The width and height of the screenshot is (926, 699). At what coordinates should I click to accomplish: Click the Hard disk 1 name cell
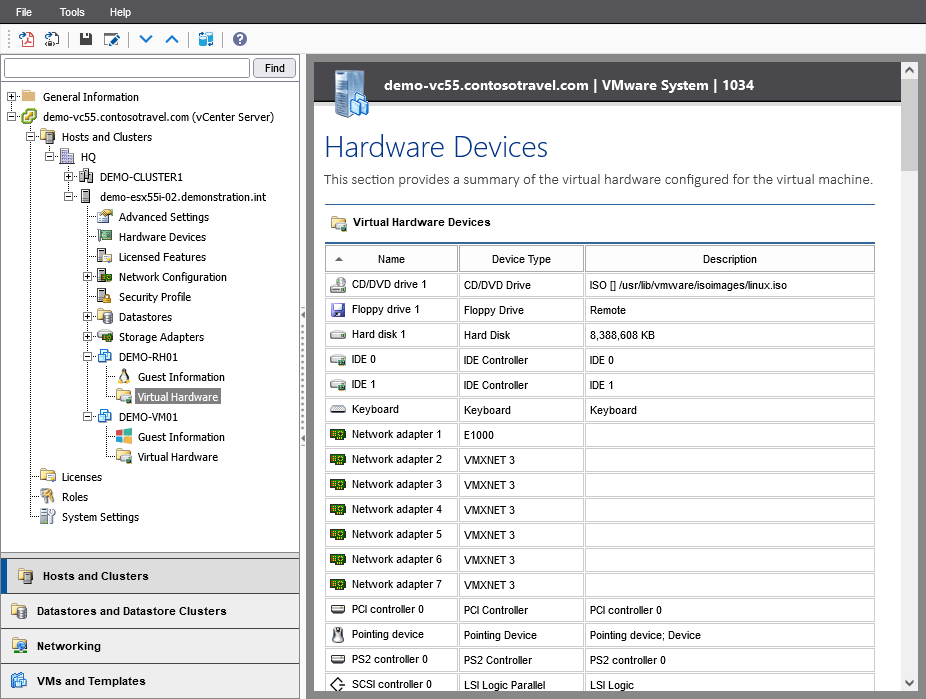[x=391, y=335]
